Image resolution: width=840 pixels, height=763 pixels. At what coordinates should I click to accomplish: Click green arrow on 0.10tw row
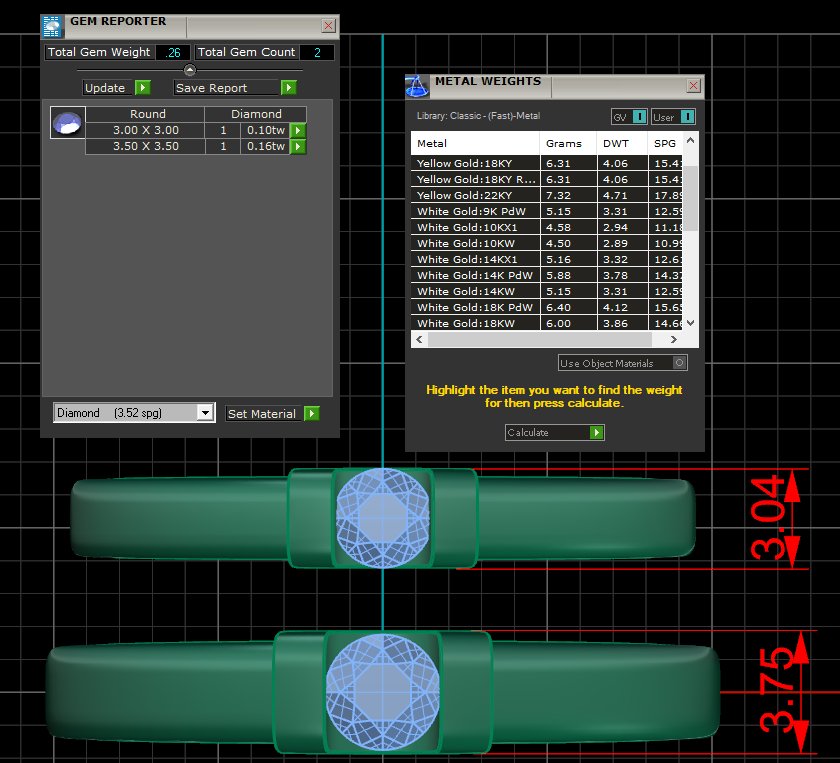click(298, 130)
